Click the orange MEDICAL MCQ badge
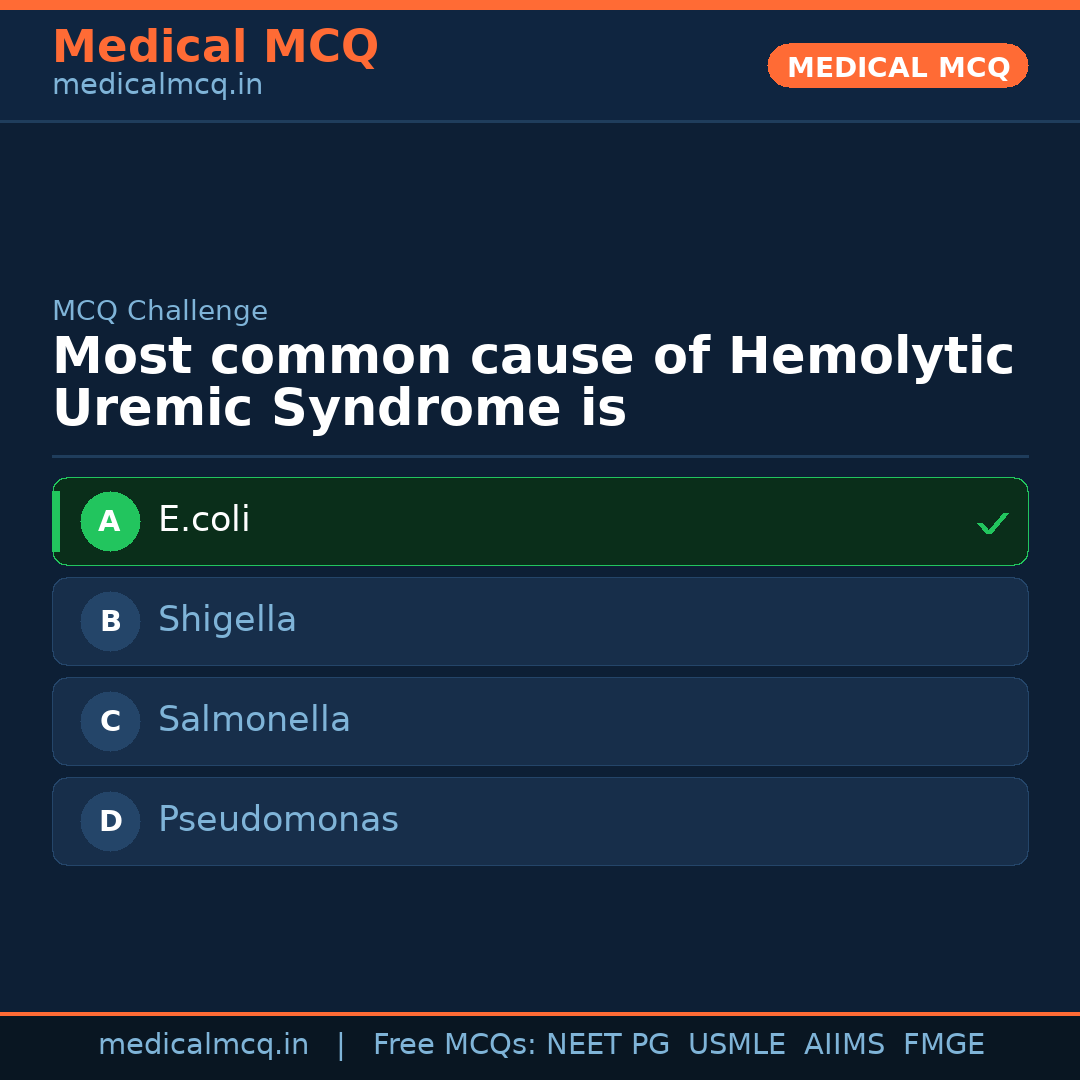This screenshot has width=1080, height=1080. (x=898, y=66)
